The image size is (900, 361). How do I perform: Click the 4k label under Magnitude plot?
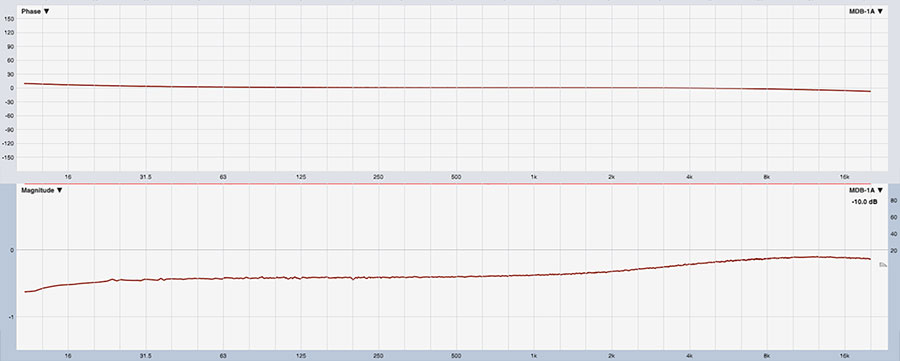pyautogui.click(x=689, y=356)
